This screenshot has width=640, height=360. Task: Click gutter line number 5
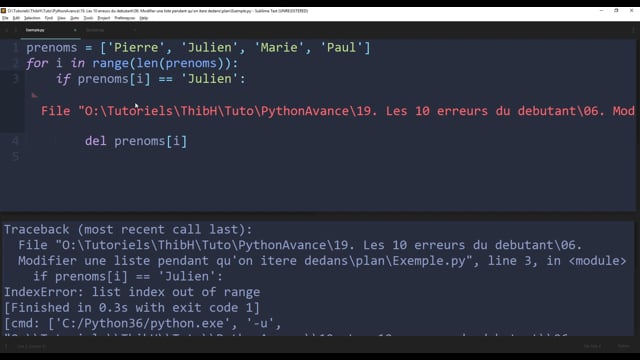click(x=16, y=157)
